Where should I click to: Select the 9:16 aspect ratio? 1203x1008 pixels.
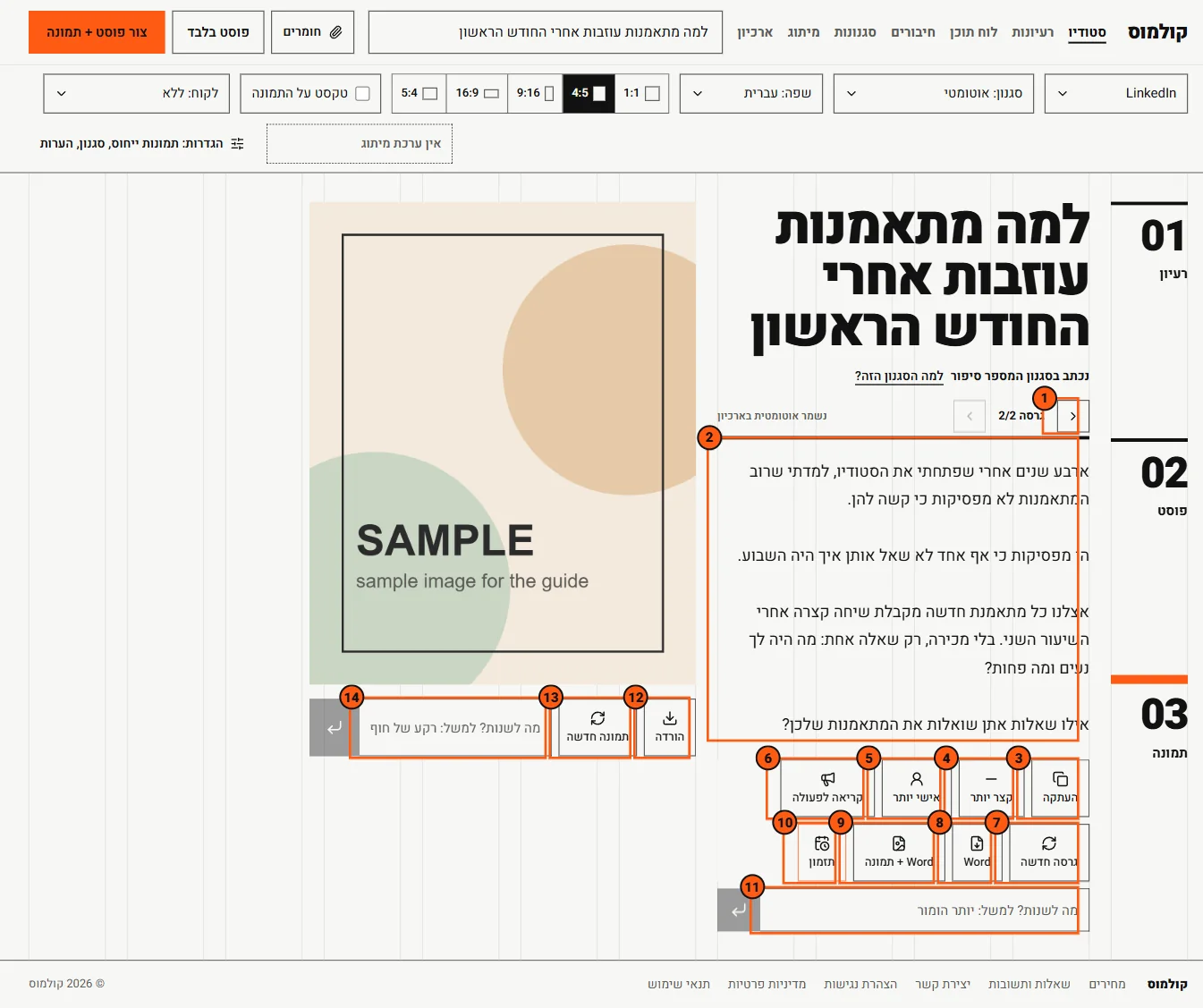(535, 93)
